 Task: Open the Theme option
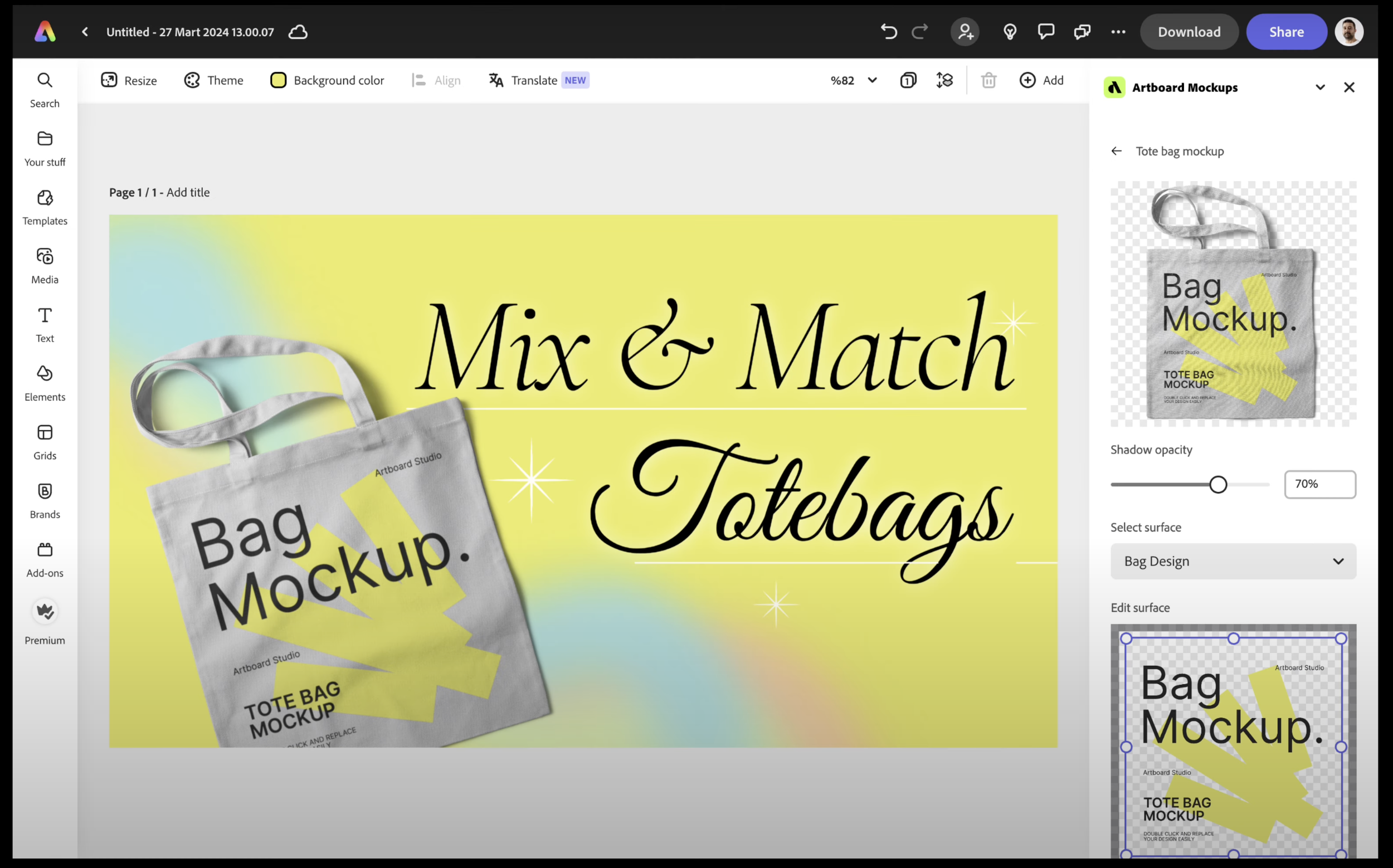[x=213, y=80]
